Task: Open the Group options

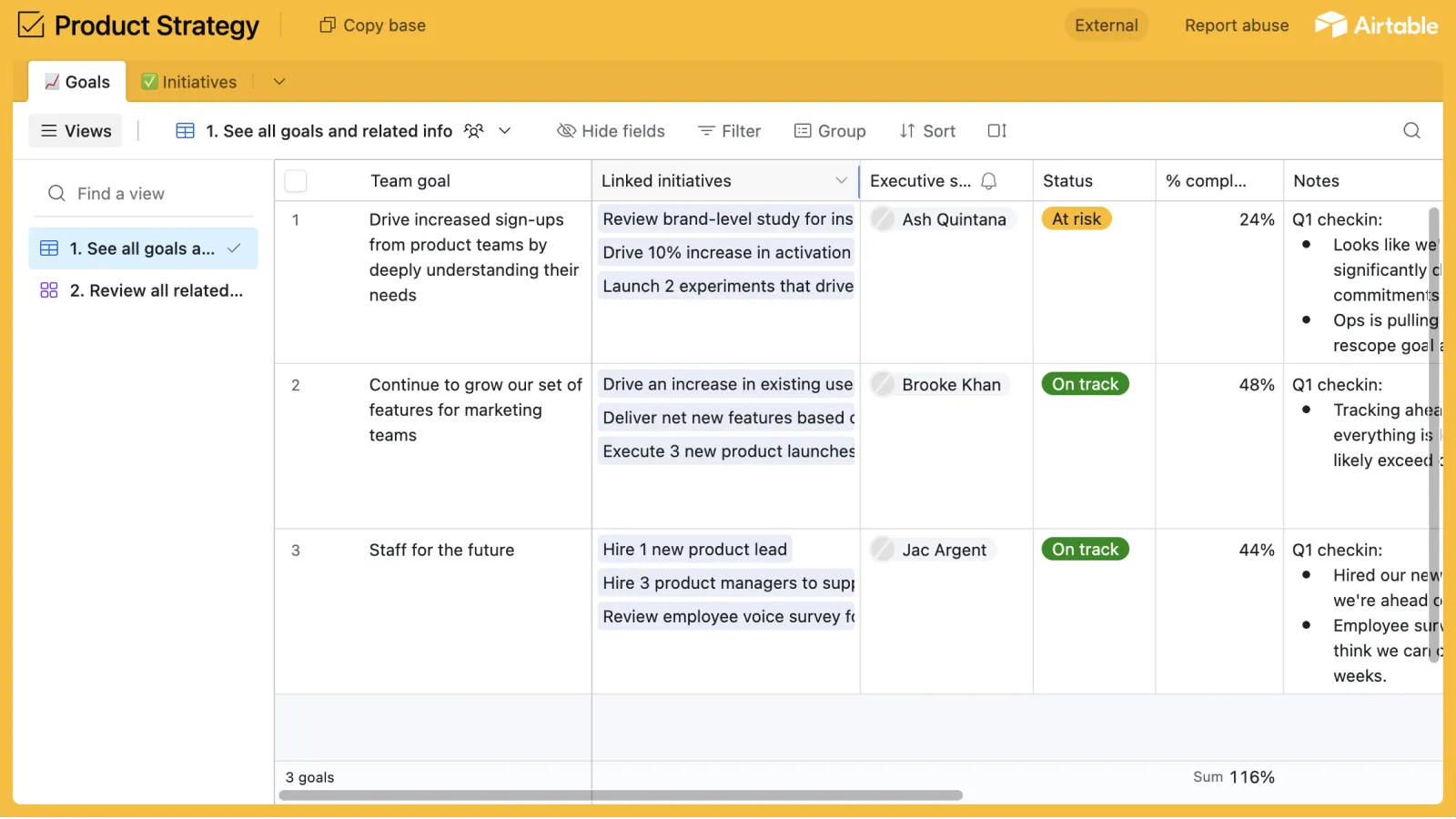Action: tap(829, 131)
